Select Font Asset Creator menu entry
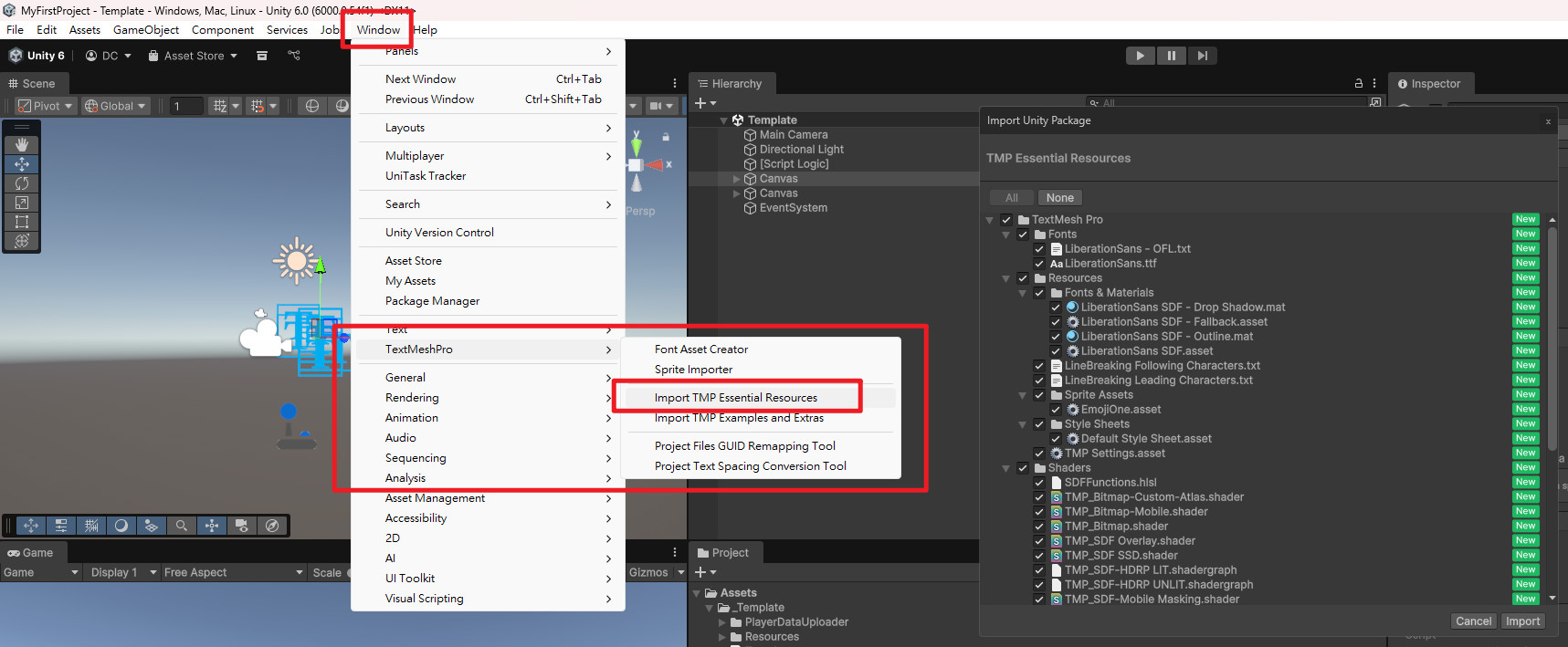 (x=701, y=350)
